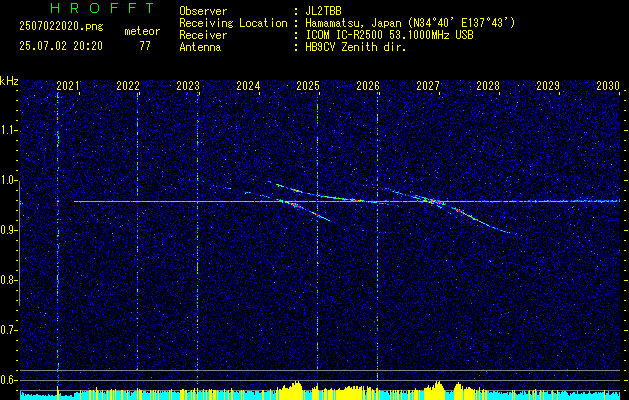Click the HROFFT title text
Viewport: 629px width, 400px height.
coord(102,8)
